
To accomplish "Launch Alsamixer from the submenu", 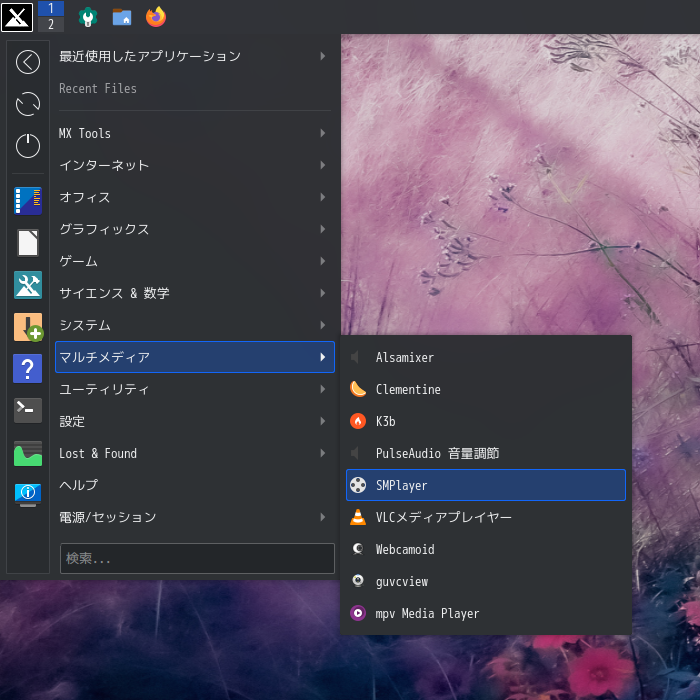I will 486,357.
